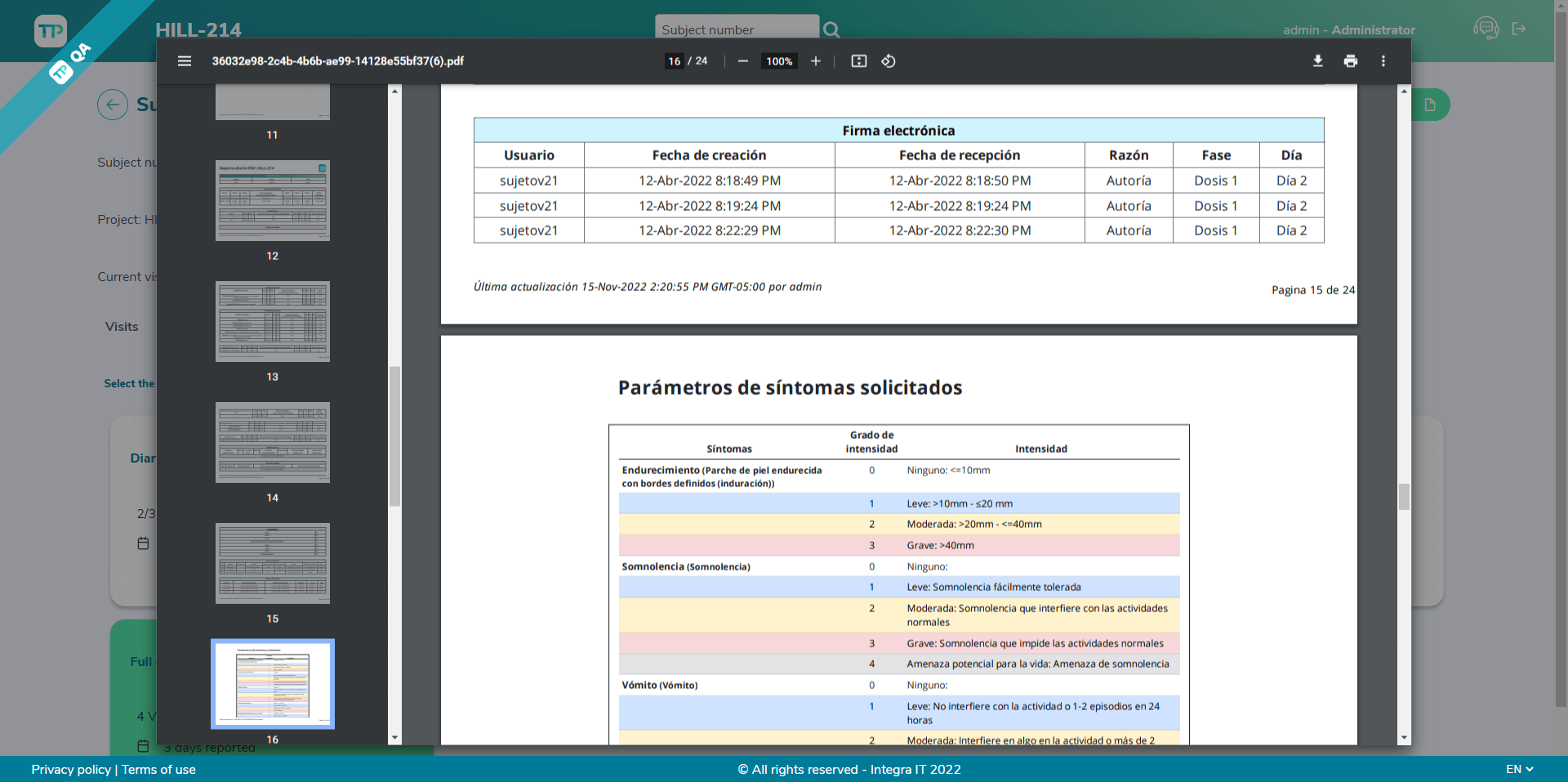Image resolution: width=1568 pixels, height=782 pixels.
Task: Click the Vómito symptom label
Action: [660, 685]
